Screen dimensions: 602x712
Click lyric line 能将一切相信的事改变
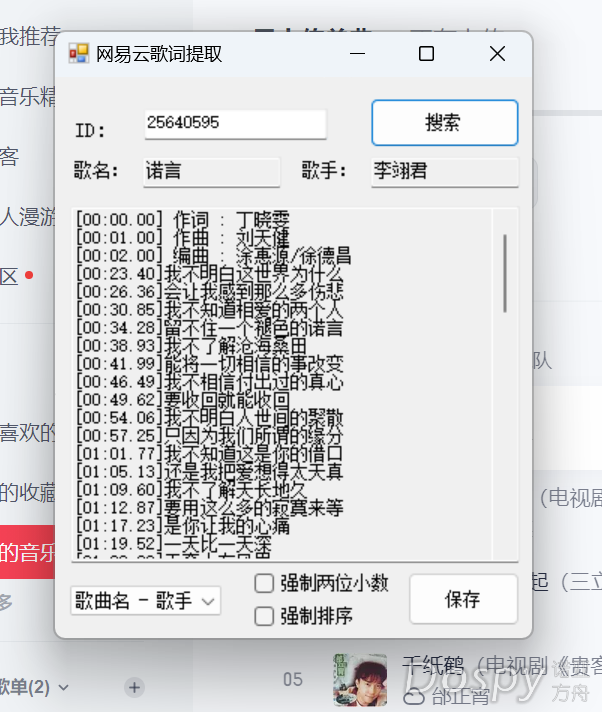click(x=209, y=363)
